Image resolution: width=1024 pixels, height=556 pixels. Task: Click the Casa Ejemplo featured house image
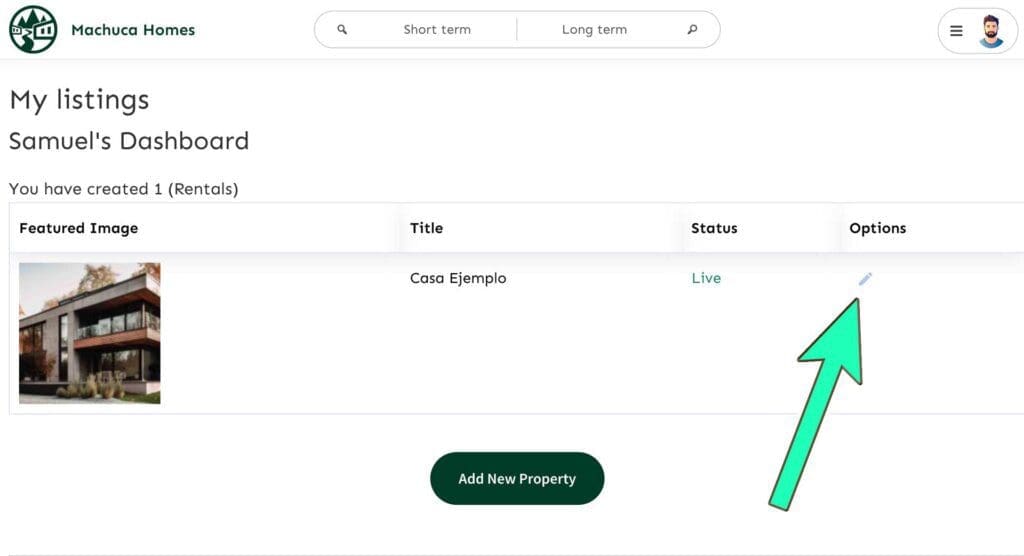(x=89, y=333)
